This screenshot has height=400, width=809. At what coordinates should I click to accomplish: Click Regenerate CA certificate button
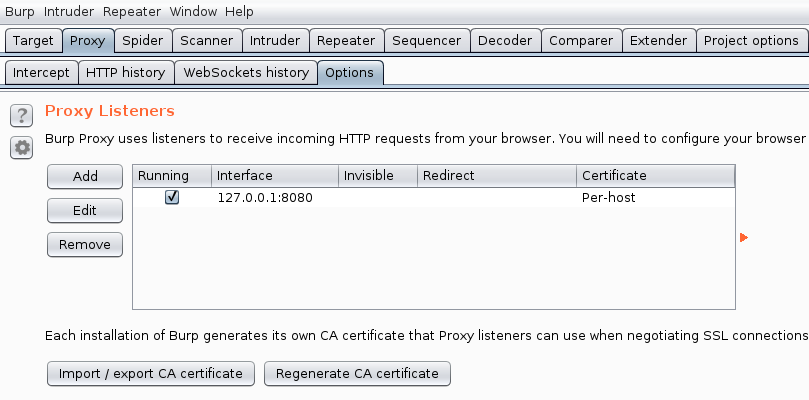pos(357,374)
